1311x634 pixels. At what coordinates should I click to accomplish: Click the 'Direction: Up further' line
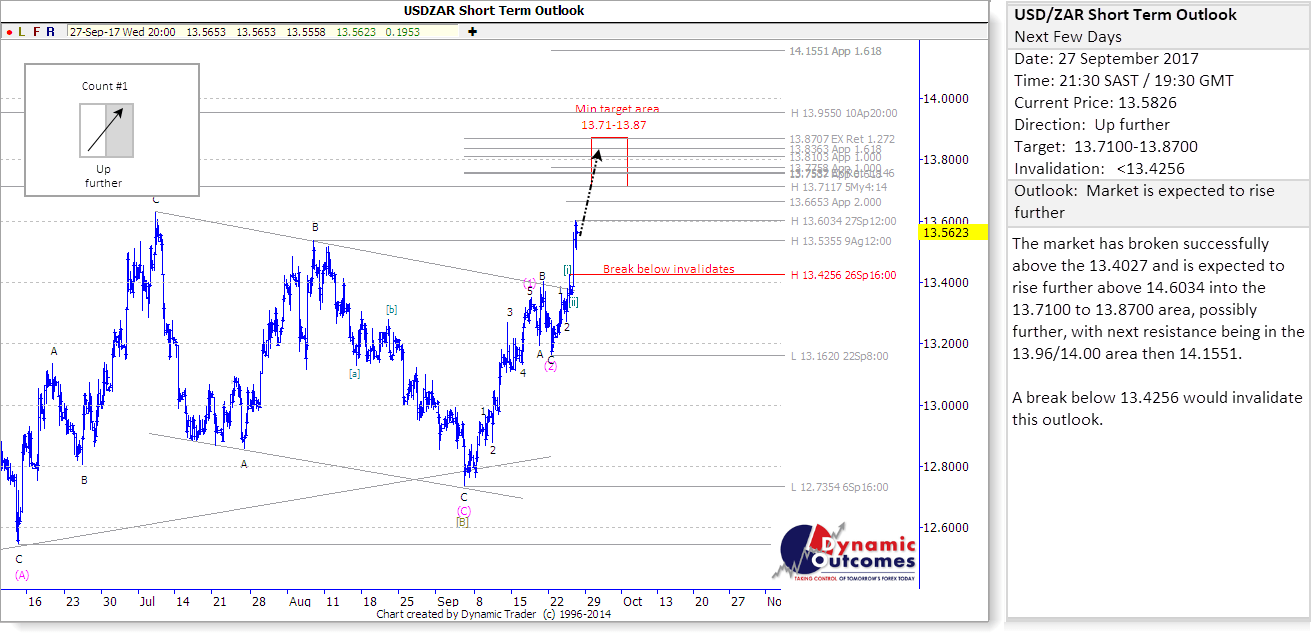1091,125
